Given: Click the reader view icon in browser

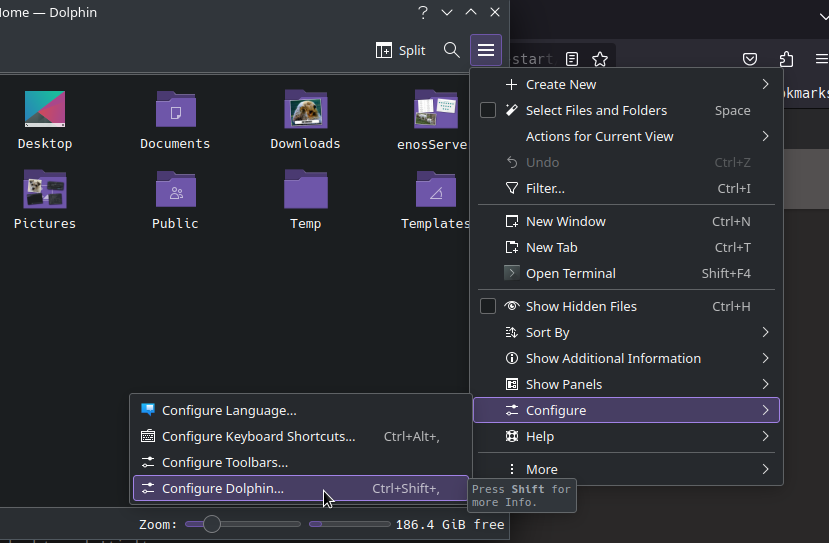Looking at the screenshot, I should 572,59.
